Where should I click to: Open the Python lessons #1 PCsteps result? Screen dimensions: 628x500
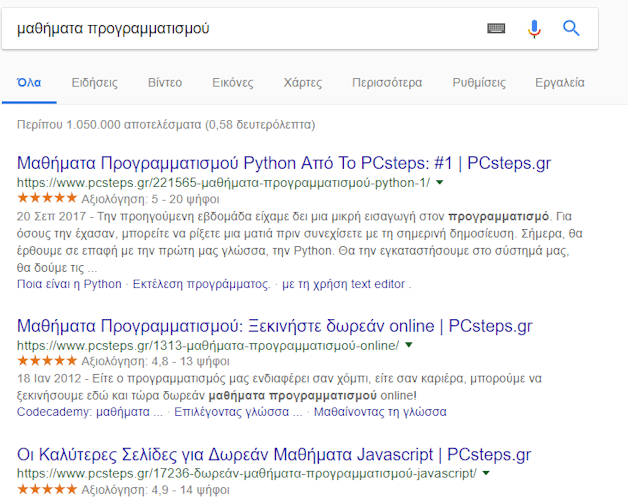pyautogui.click(x=284, y=163)
